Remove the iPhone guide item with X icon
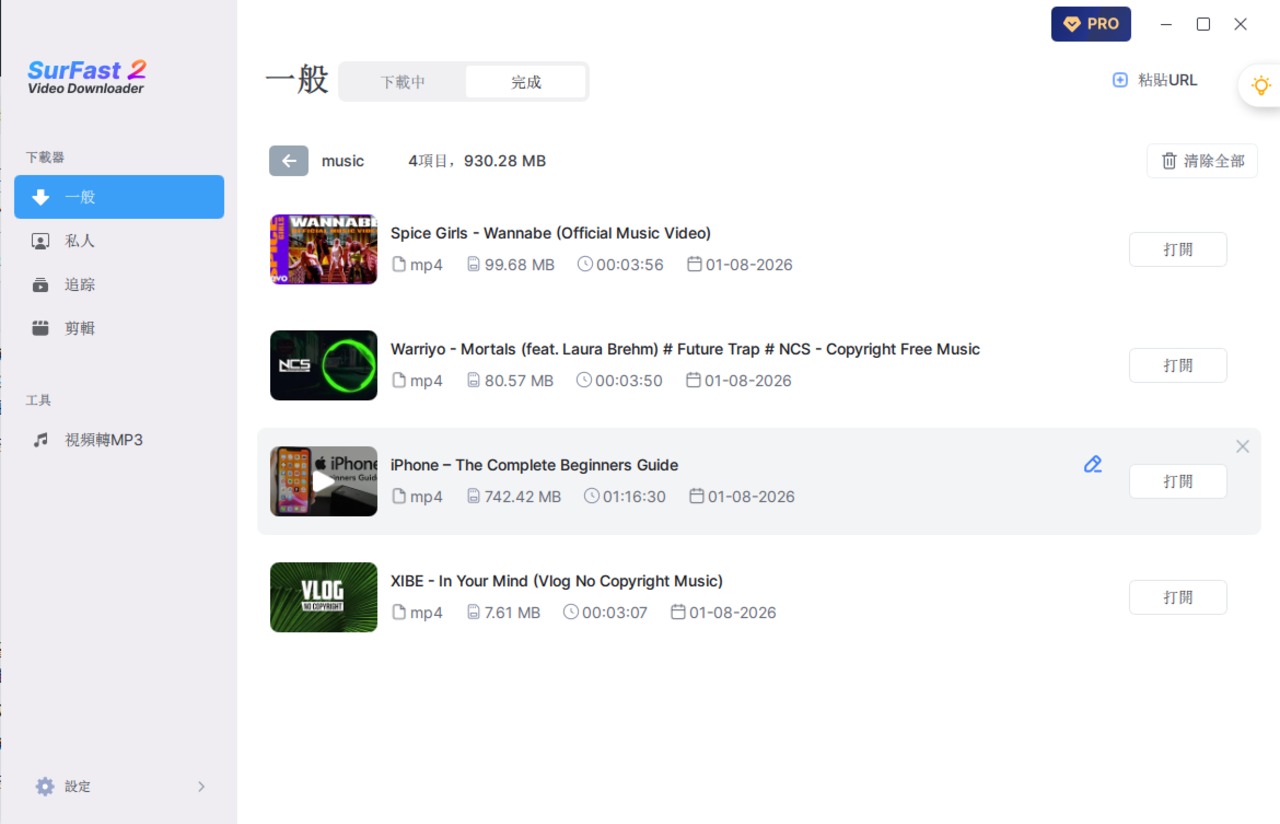The height and width of the screenshot is (824, 1280). (1242, 447)
